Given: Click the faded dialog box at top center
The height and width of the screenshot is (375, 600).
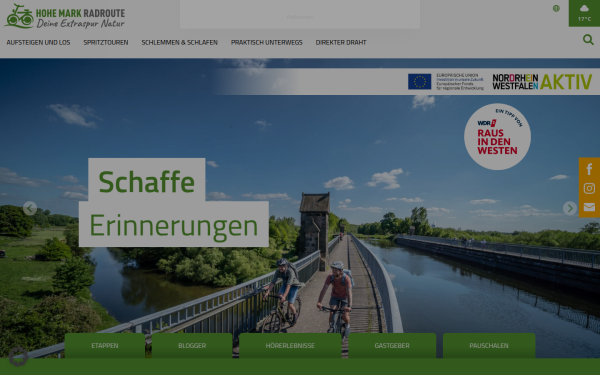Looking at the screenshot, I should tap(300, 14).
